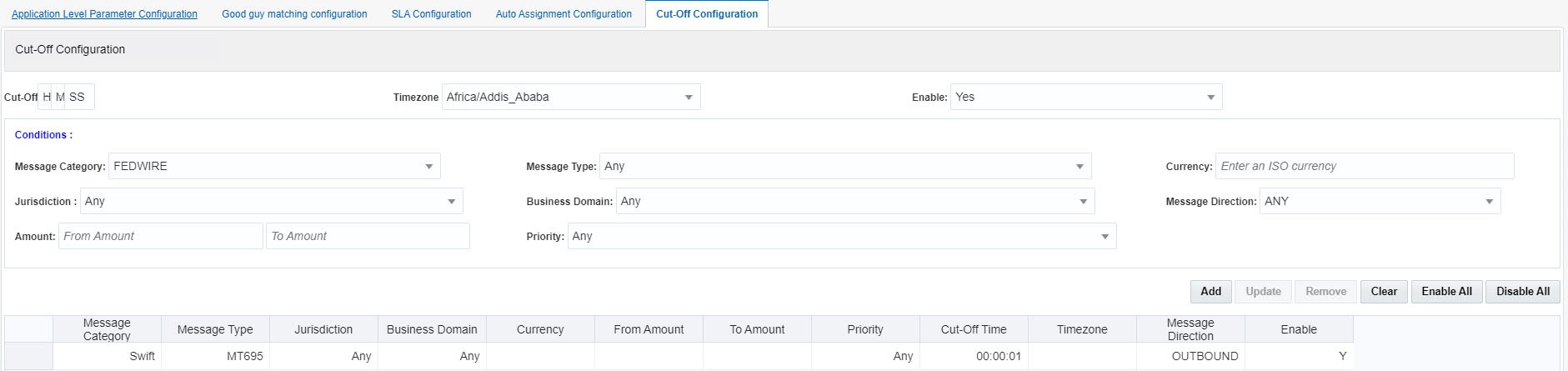Expand the Business Domain dropdown
Image resolution: width=1568 pixels, height=371 pixels.
coord(854,201)
